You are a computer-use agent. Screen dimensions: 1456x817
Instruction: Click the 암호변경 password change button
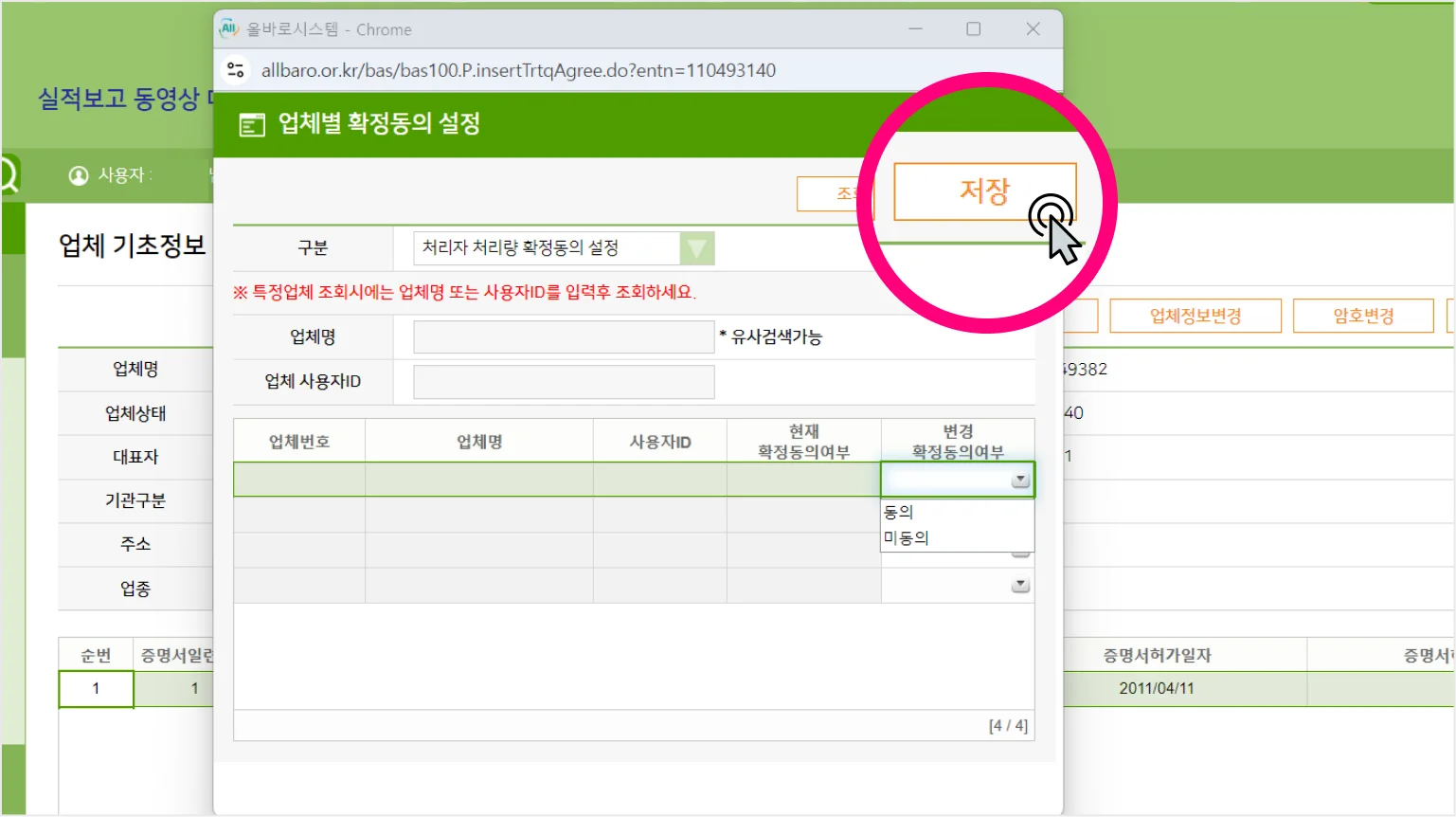[1363, 316]
